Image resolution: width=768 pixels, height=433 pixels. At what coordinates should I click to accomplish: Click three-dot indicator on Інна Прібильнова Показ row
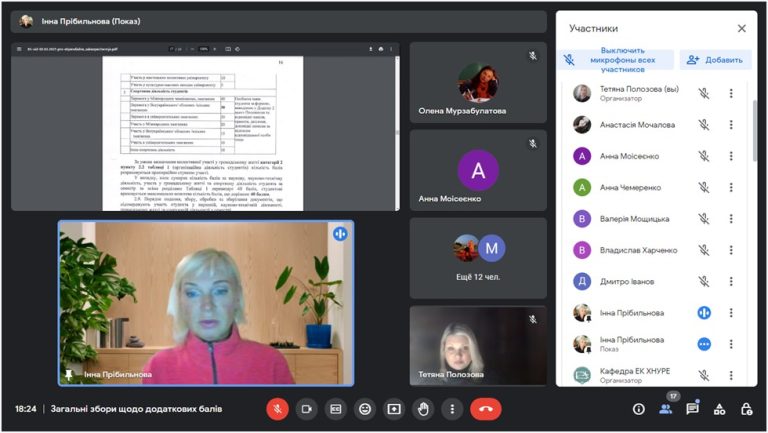704,344
